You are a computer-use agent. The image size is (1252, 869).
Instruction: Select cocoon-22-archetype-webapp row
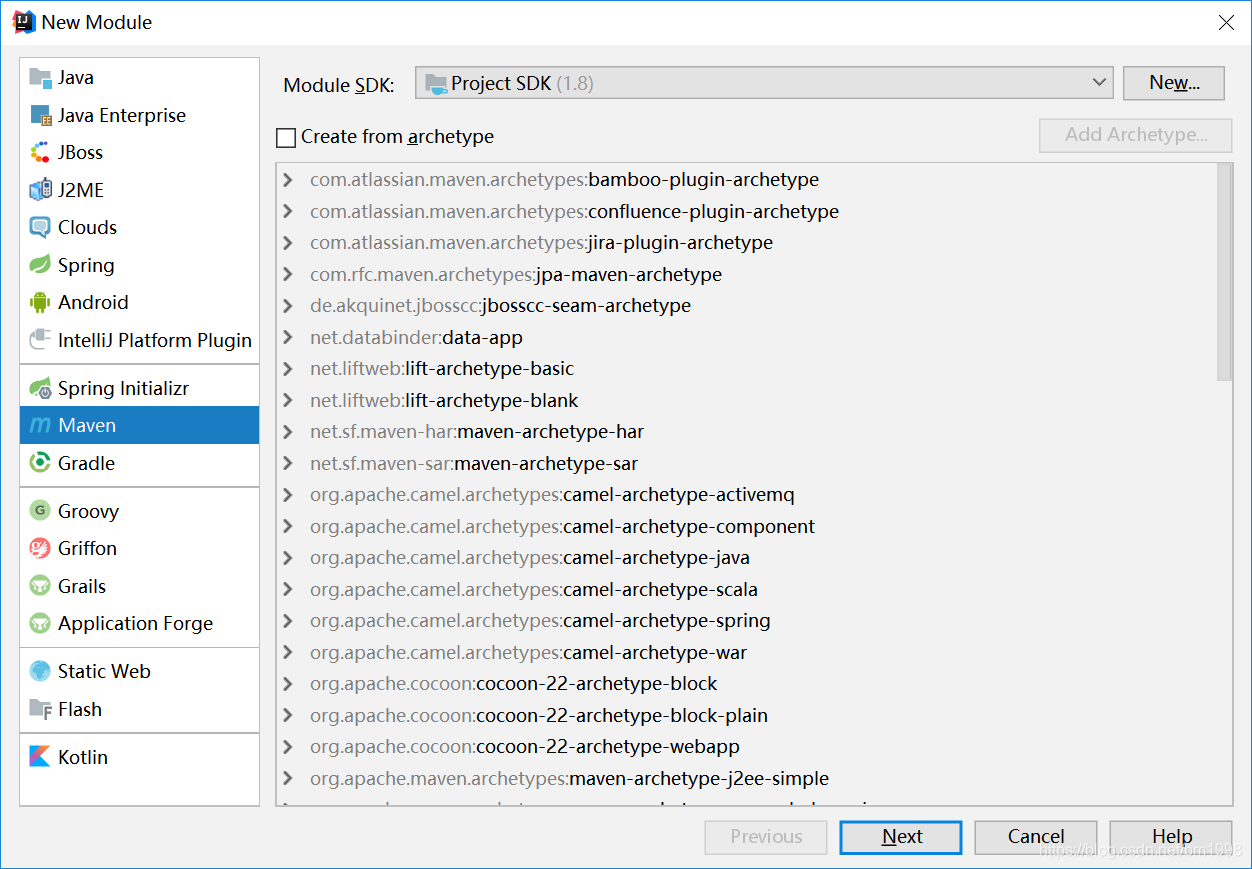(x=747, y=747)
